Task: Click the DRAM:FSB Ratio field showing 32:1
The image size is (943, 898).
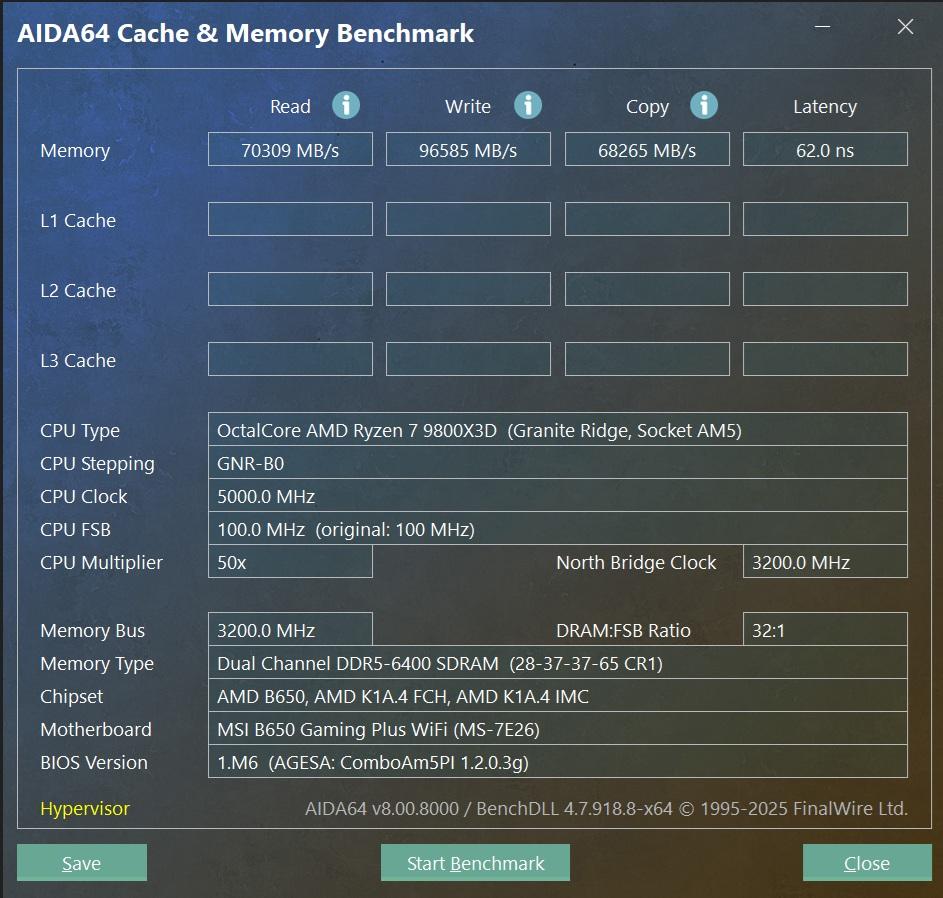Action: 825,630
